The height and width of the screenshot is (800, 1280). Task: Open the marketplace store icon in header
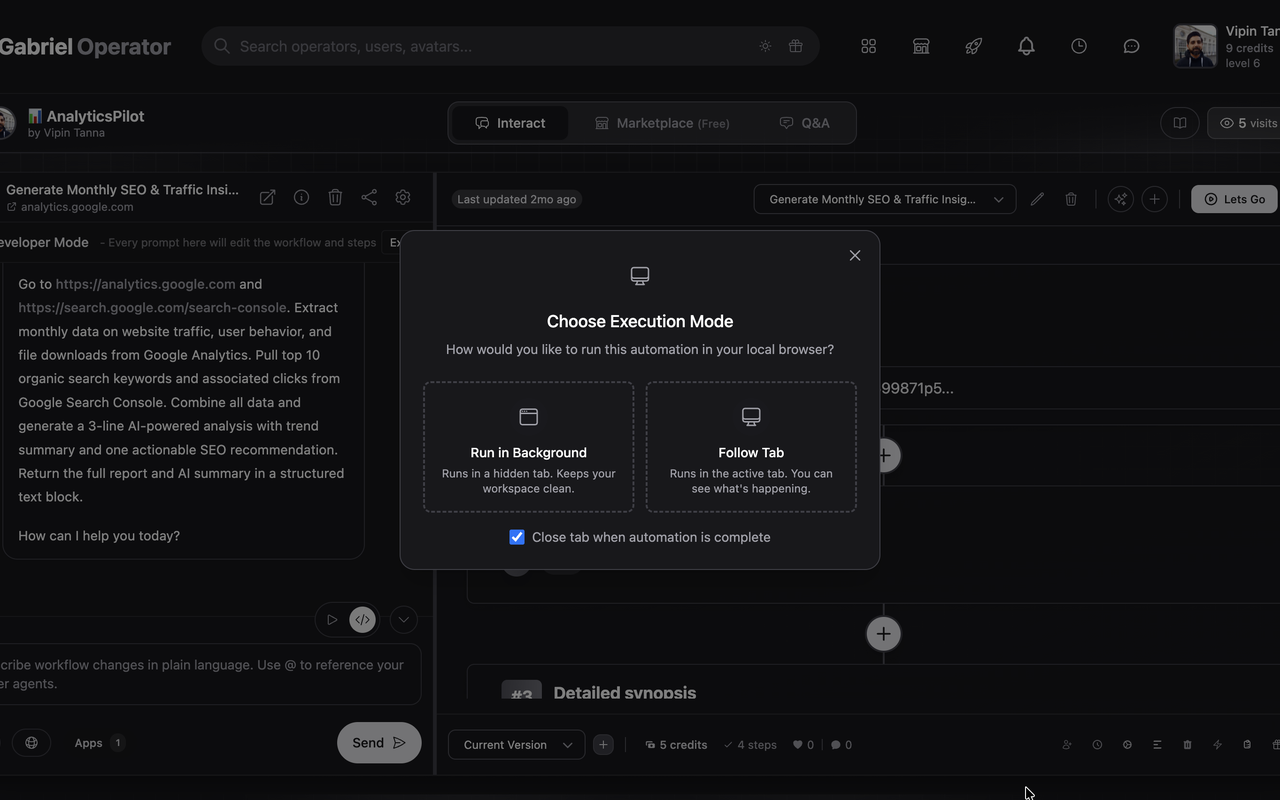tap(921, 46)
